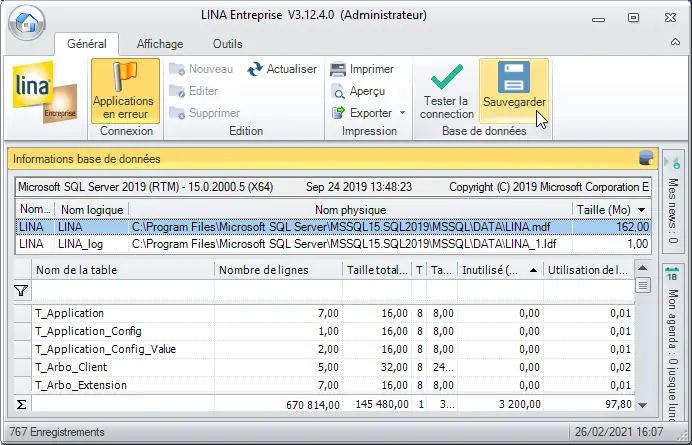This screenshot has width=692, height=445.
Task: Click the database icon in the panel header
Action: click(646, 158)
